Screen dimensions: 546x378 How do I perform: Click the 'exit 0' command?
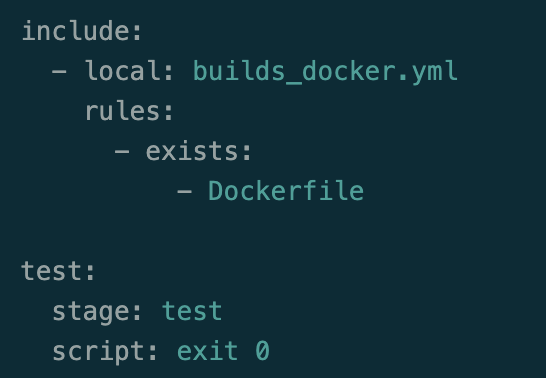pyautogui.click(x=223, y=351)
